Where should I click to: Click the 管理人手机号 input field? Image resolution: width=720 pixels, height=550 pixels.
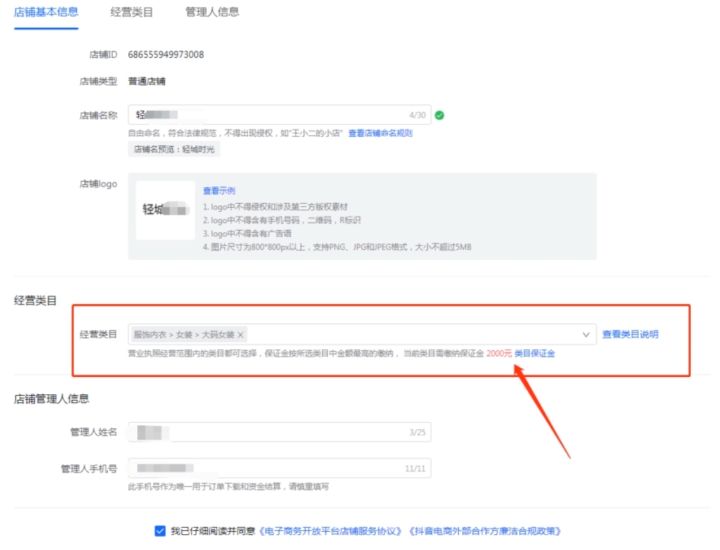(270, 468)
